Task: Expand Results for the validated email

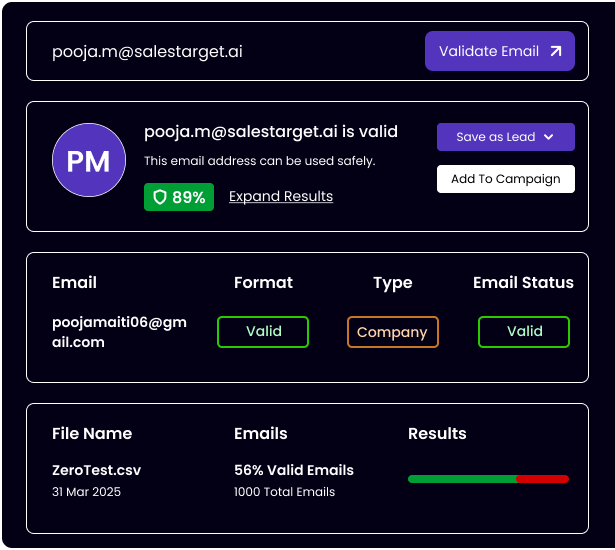Action: point(281,196)
